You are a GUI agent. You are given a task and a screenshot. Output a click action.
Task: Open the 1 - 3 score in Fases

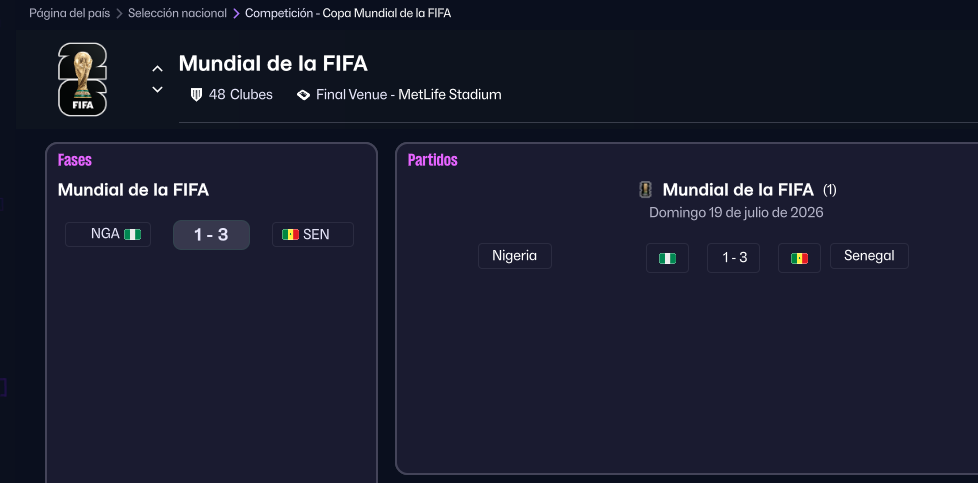click(x=211, y=235)
